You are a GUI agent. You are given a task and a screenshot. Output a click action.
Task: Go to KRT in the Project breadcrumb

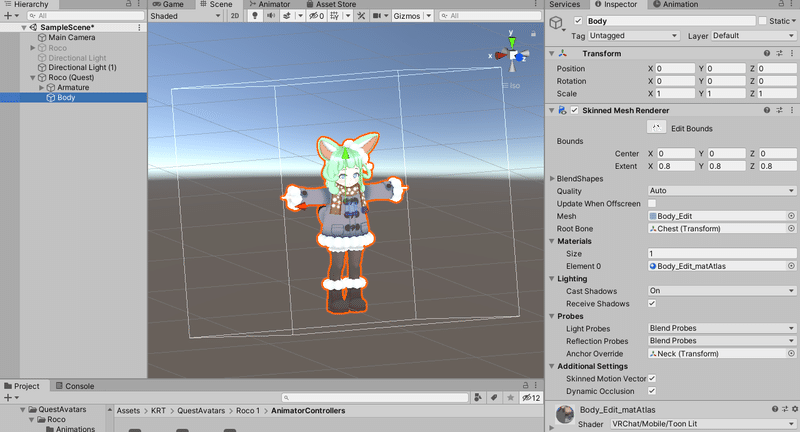click(158, 411)
